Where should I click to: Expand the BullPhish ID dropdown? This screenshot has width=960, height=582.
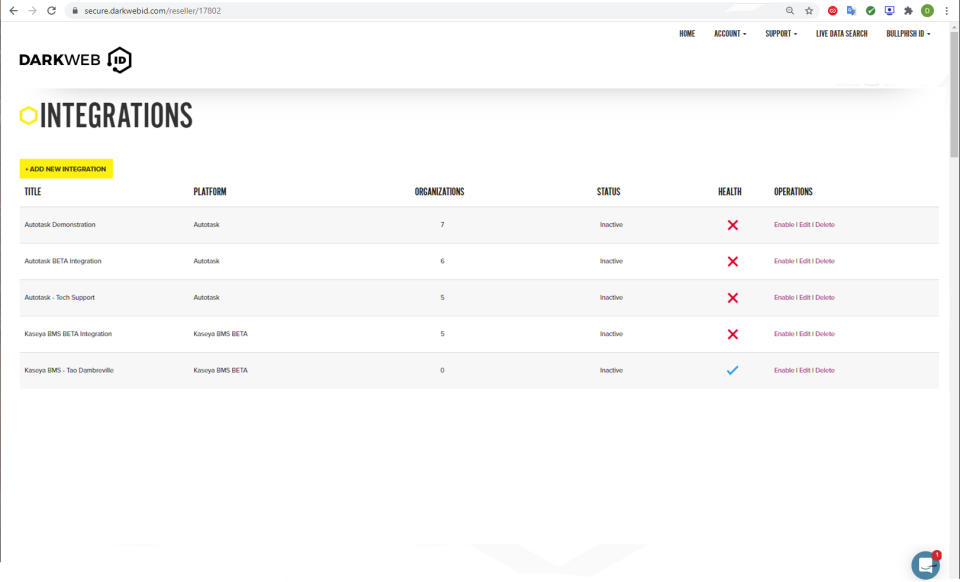[908, 34]
